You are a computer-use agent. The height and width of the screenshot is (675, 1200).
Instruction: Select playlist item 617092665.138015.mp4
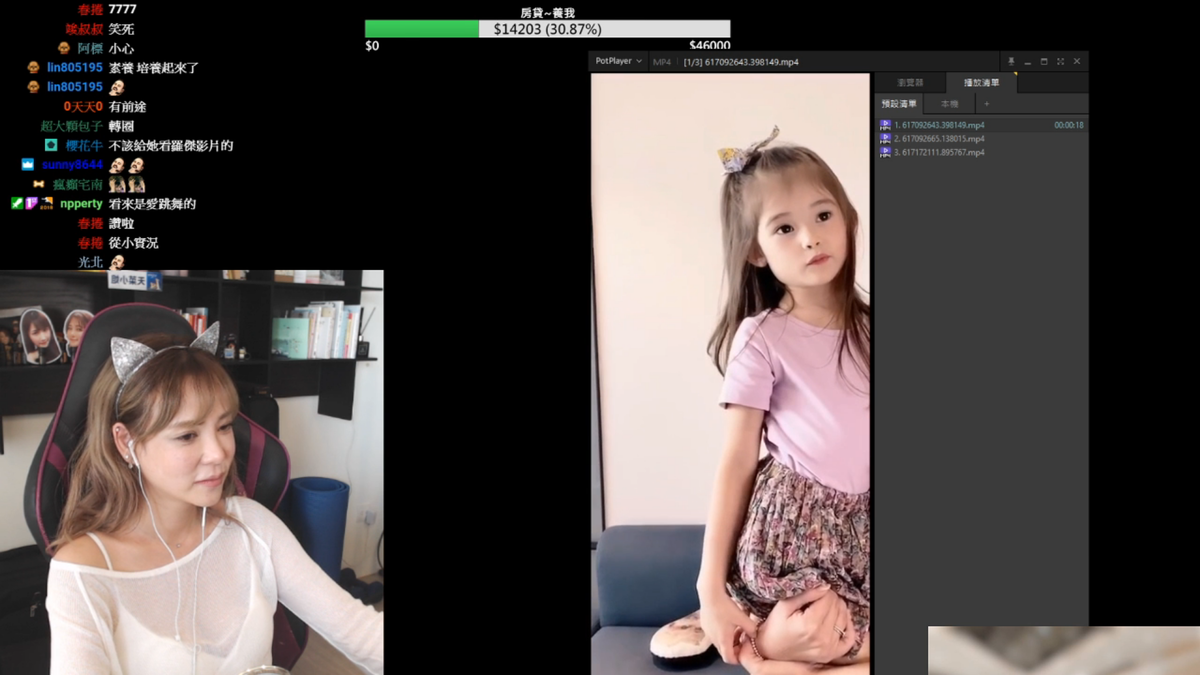[981, 139]
